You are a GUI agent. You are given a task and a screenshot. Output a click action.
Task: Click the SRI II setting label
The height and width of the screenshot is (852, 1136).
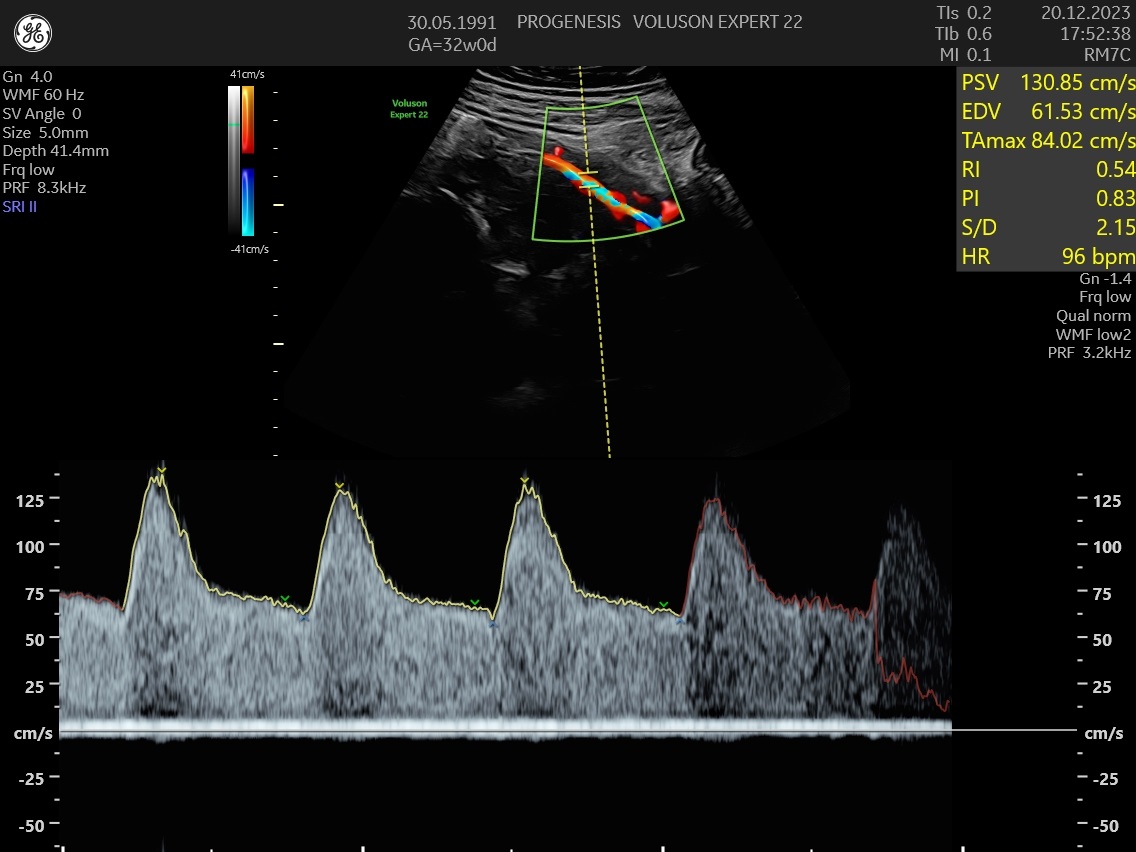(20, 206)
